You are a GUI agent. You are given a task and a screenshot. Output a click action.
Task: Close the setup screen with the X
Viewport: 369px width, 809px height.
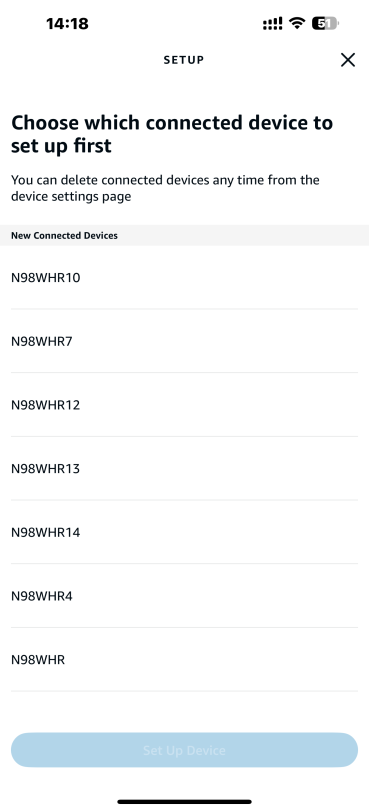click(348, 60)
